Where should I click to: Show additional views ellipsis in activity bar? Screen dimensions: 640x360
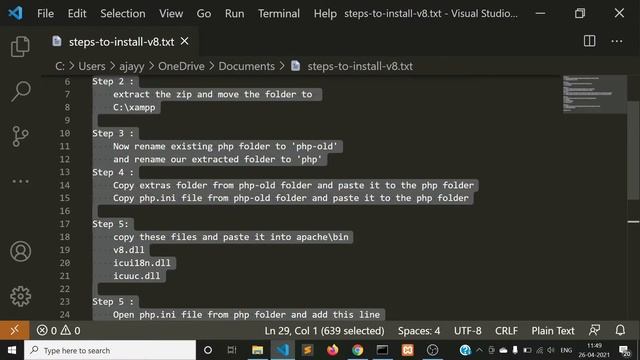pos(20,181)
